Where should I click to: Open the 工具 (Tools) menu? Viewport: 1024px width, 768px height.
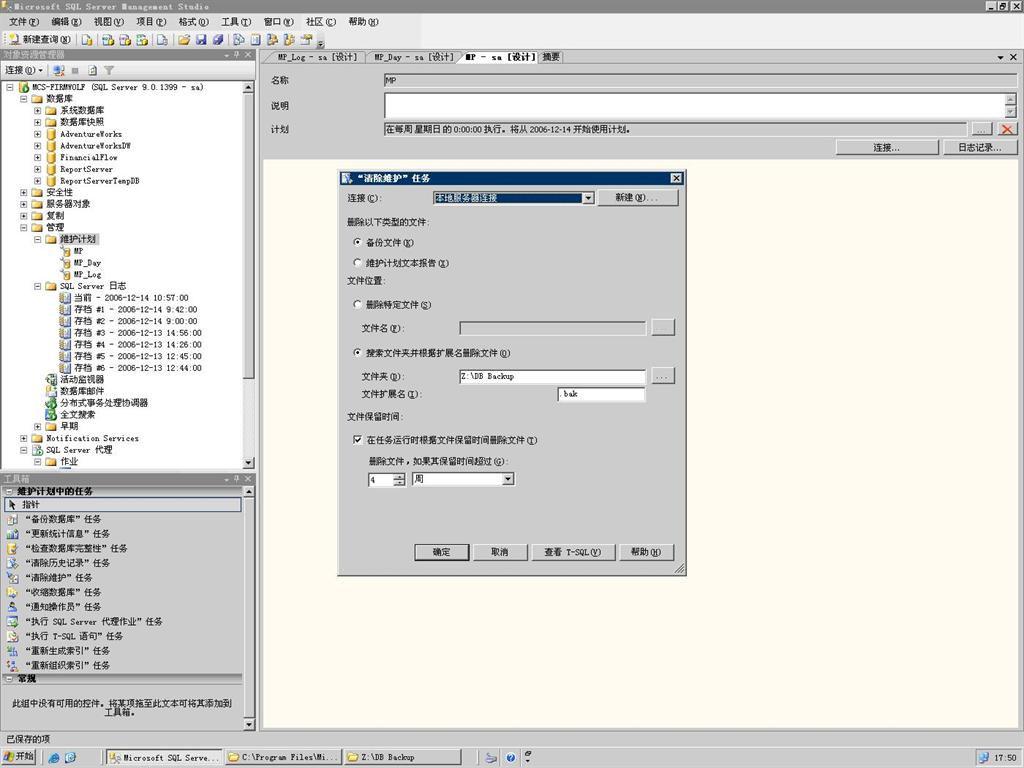236,22
